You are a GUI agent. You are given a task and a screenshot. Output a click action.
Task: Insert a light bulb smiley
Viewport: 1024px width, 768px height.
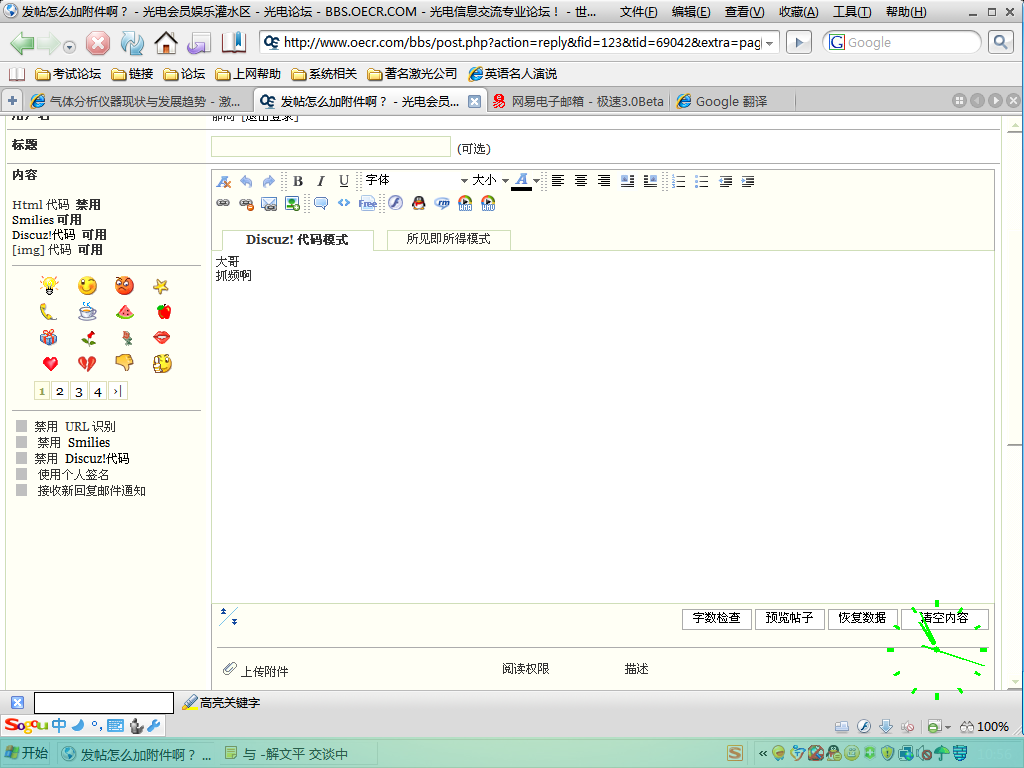click(49, 285)
